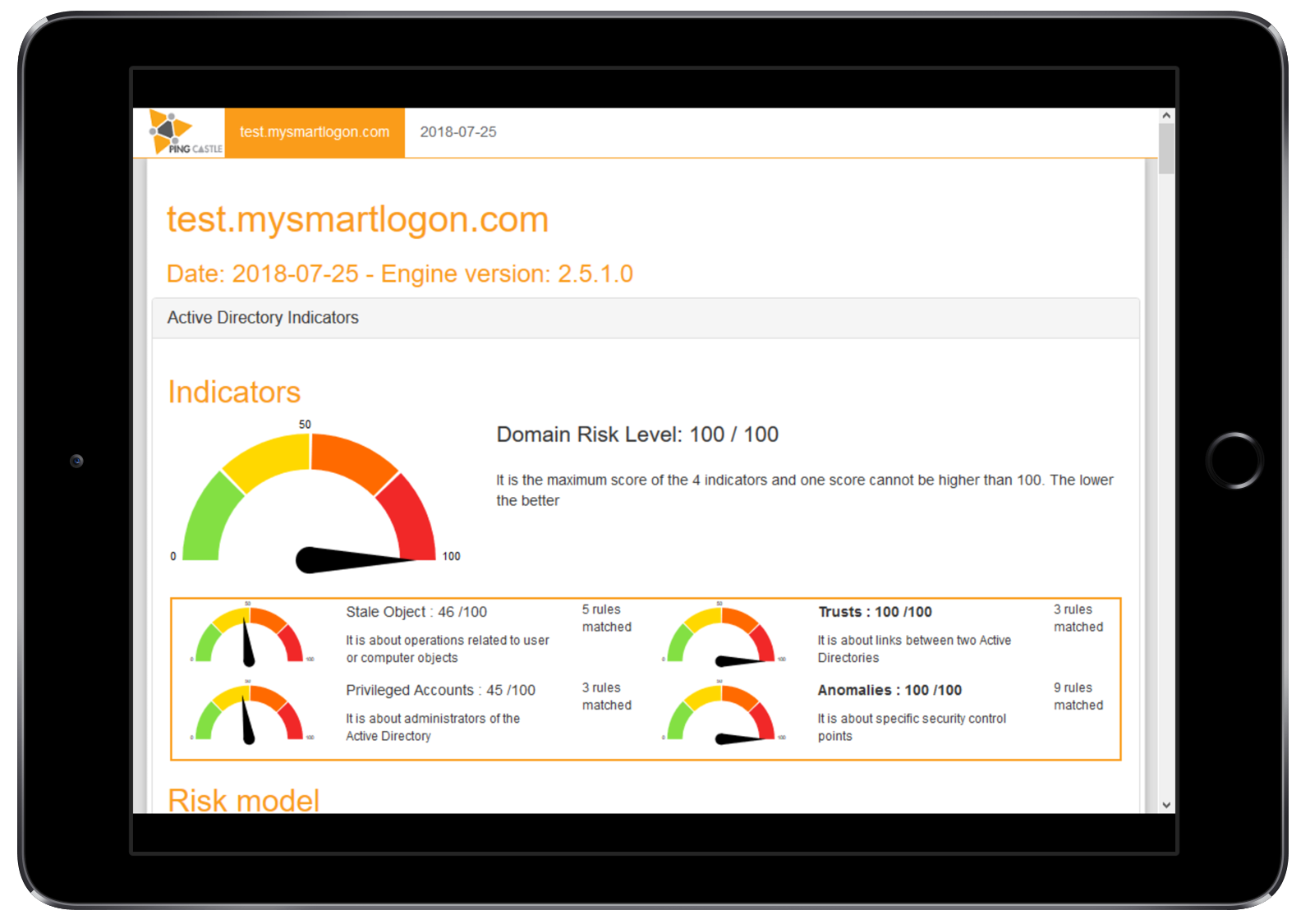Open the Trusts : 100 /100 score
Screen dimensions: 1310x924
875,612
